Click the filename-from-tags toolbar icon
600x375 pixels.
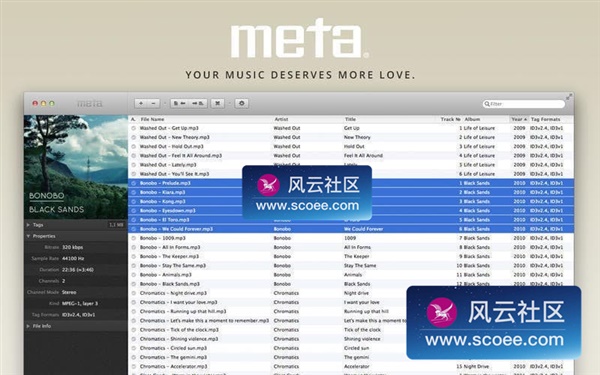(198, 103)
